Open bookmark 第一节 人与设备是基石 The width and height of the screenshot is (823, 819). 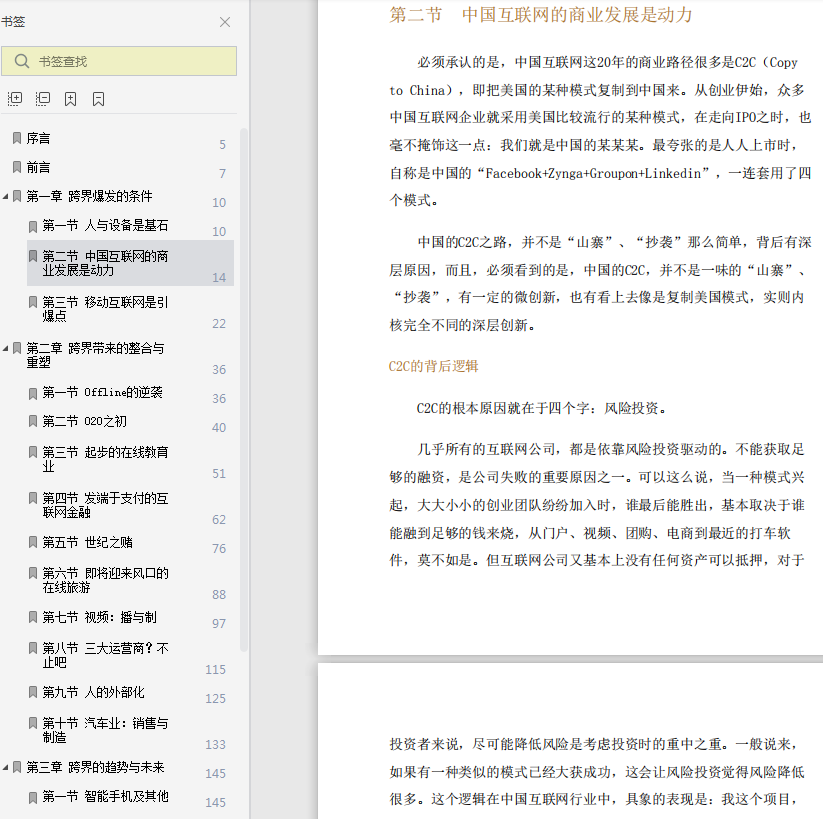[105, 226]
